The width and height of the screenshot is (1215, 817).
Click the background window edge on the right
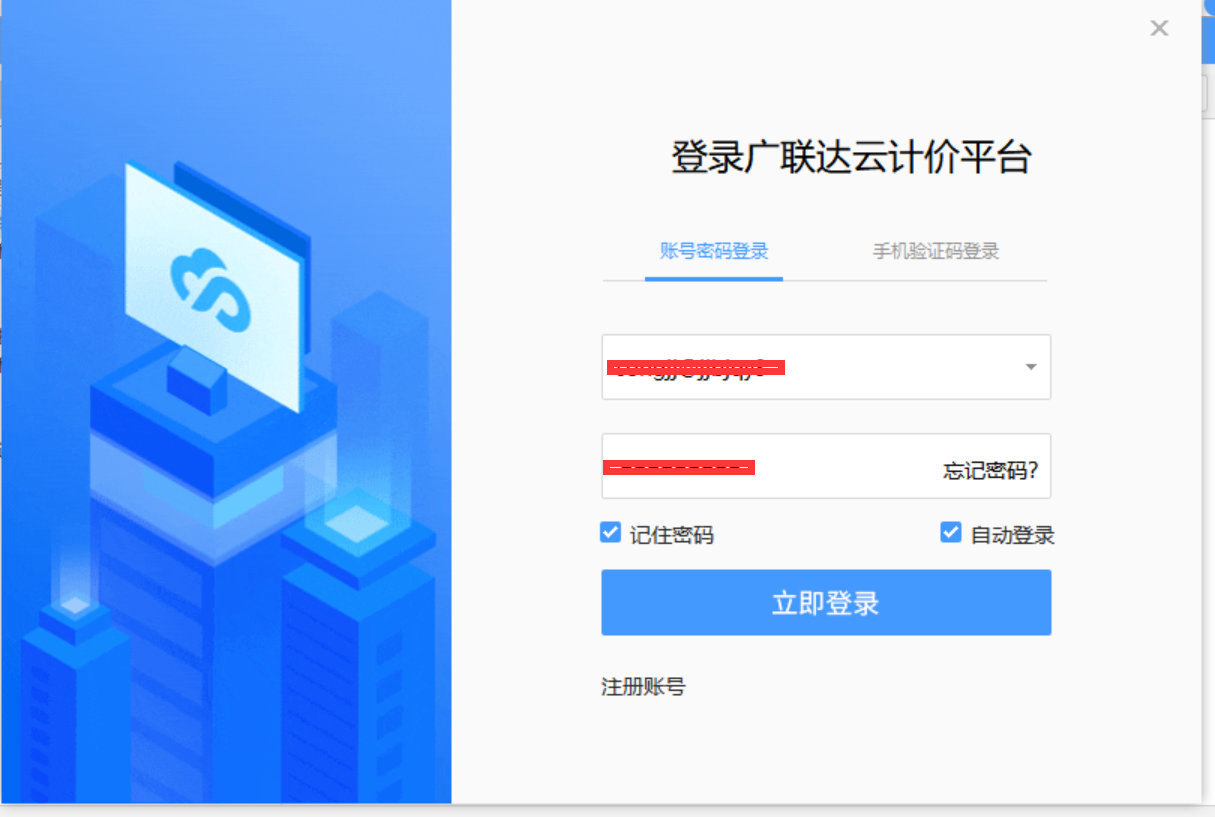pyautogui.click(x=1208, y=400)
